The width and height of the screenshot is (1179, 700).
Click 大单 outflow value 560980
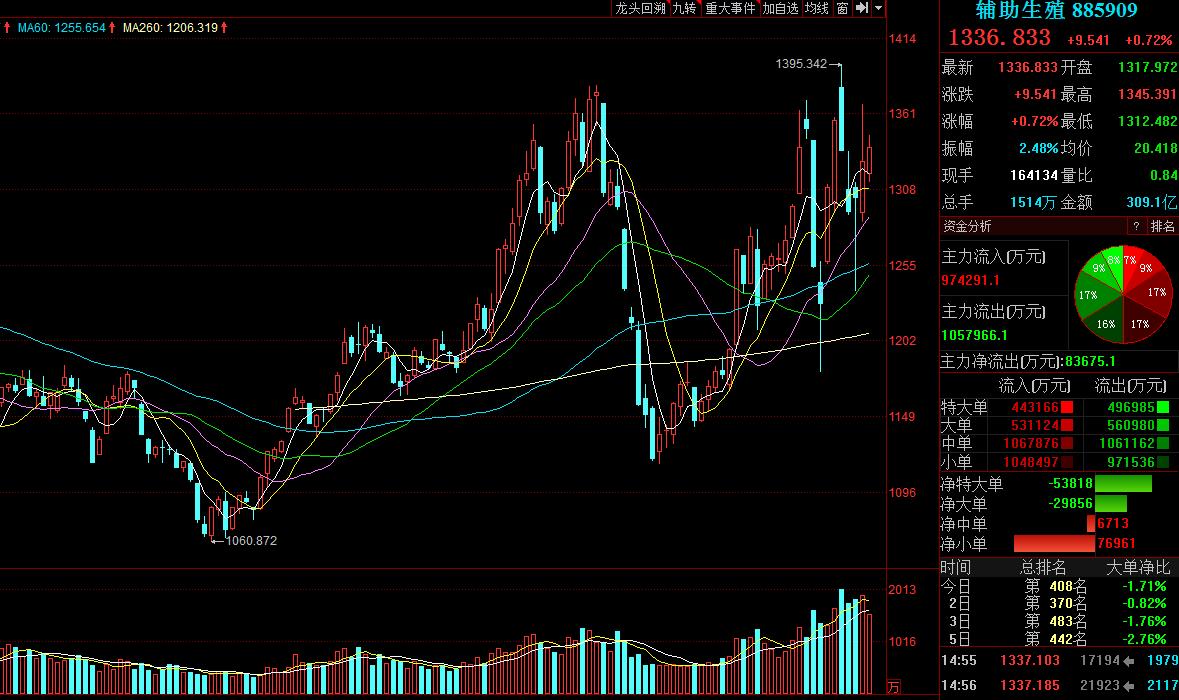(1130, 426)
